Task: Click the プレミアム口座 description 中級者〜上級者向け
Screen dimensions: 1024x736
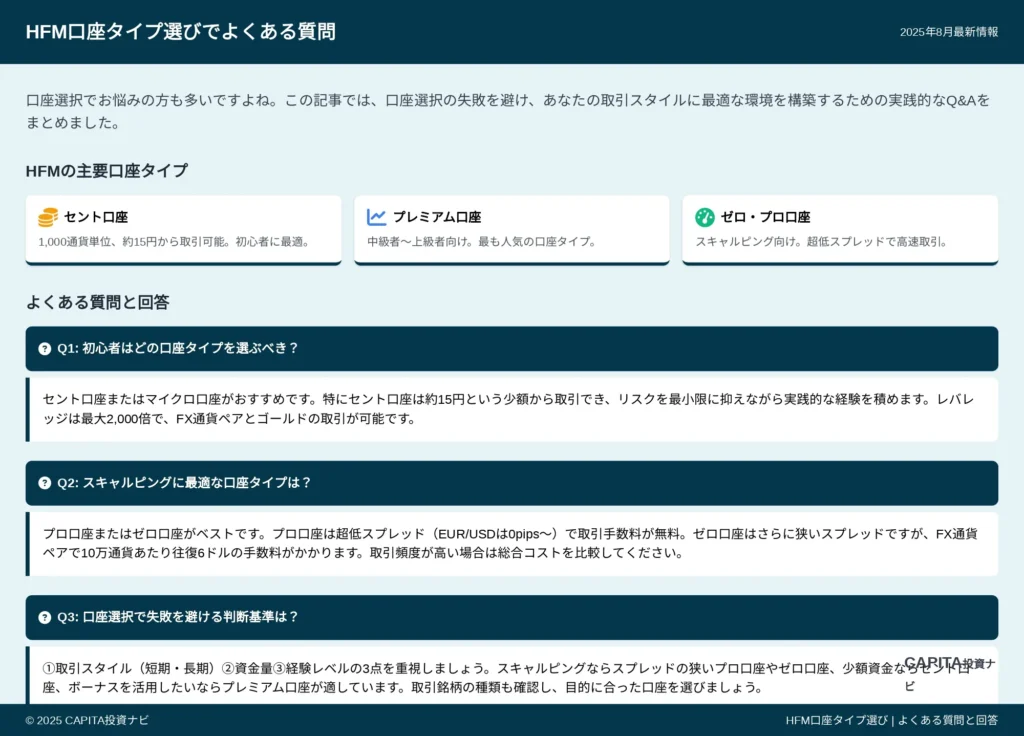Action: pos(483,242)
